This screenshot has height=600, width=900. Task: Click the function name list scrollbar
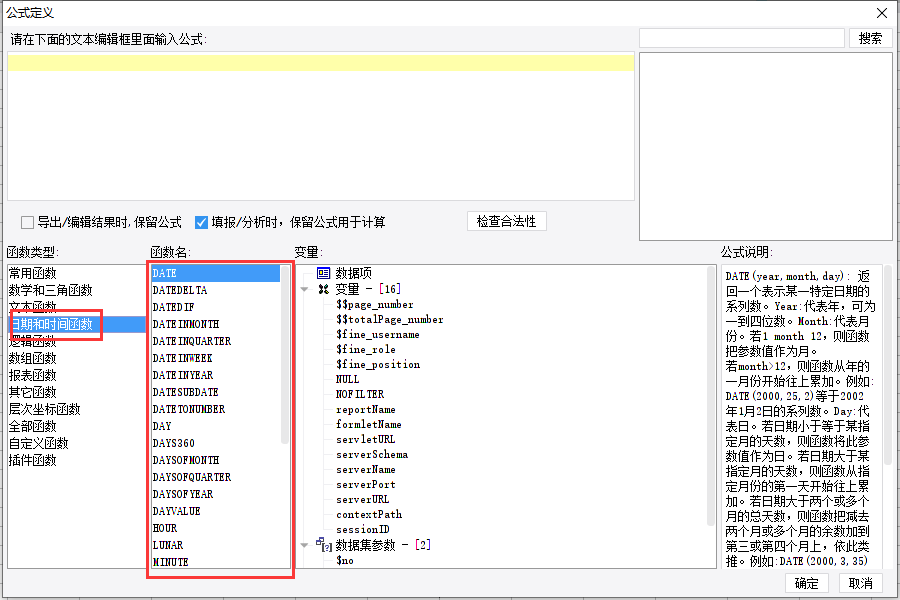pyautogui.click(x=285, y=354)
